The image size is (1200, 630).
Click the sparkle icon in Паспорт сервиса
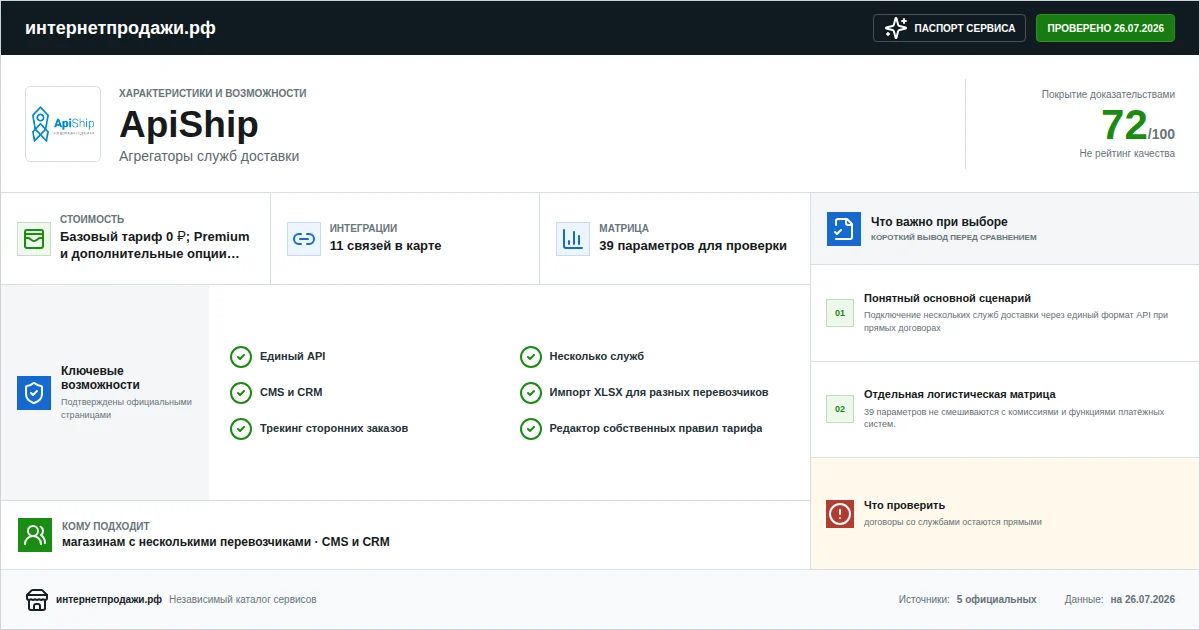click(896, 28)
